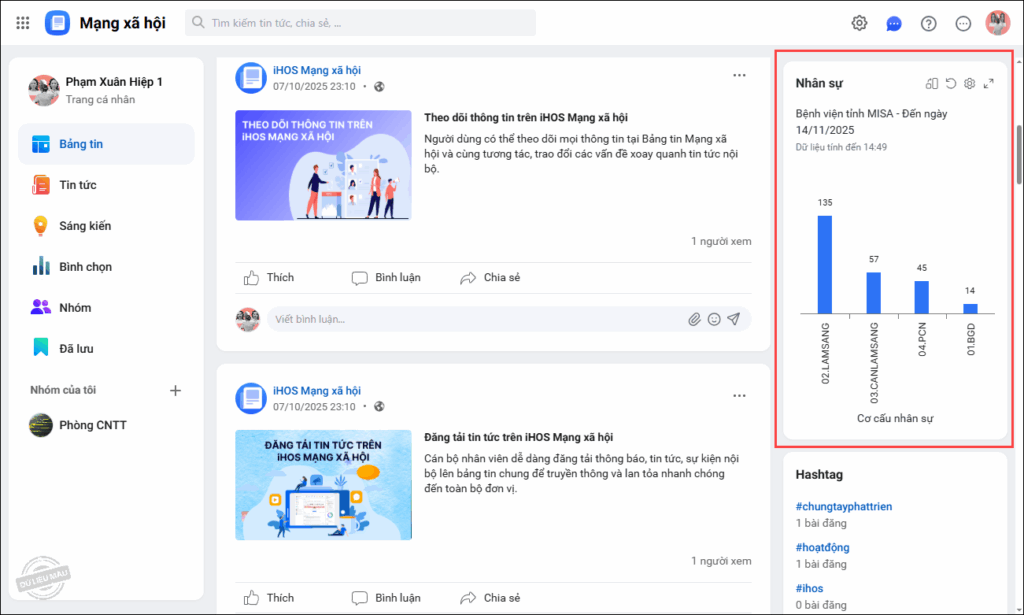Open the user avatar menu in header
This screenshot has width=1024, height=615.
click(997, 23)
